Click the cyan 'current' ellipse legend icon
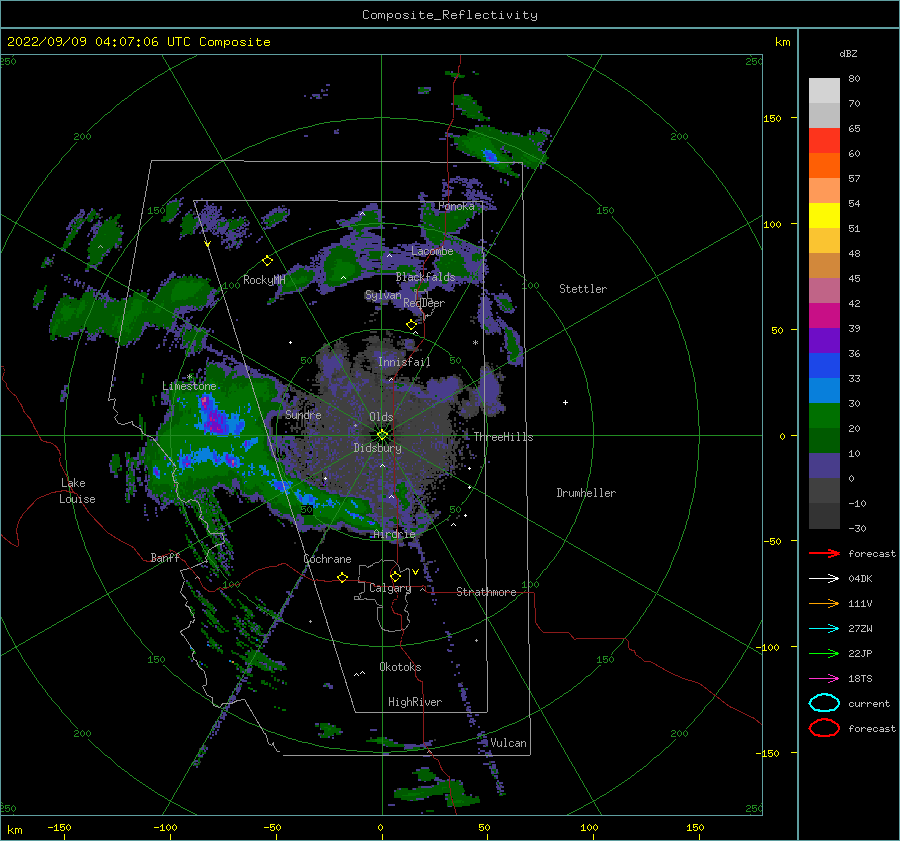900x841 pixels. coord(824,703)
